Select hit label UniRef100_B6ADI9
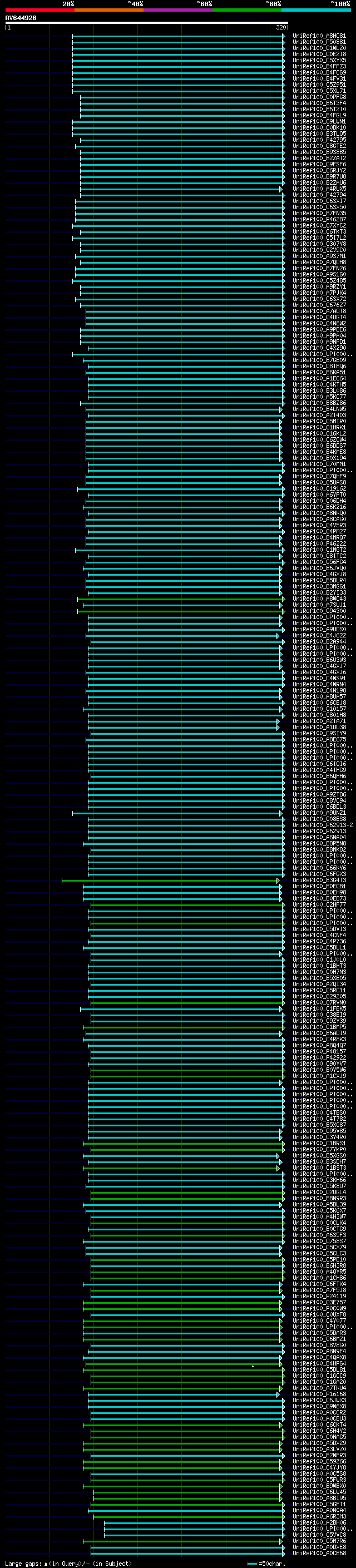 pos(319,1032)
